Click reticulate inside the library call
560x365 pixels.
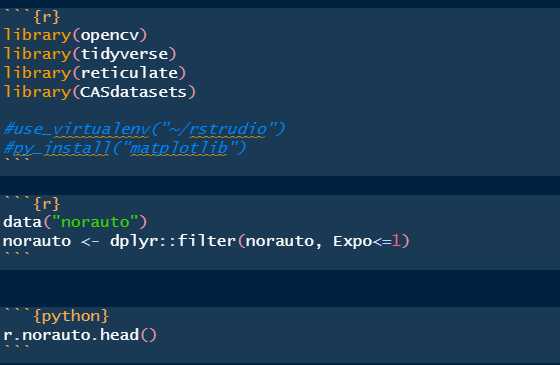pos(129,73)
